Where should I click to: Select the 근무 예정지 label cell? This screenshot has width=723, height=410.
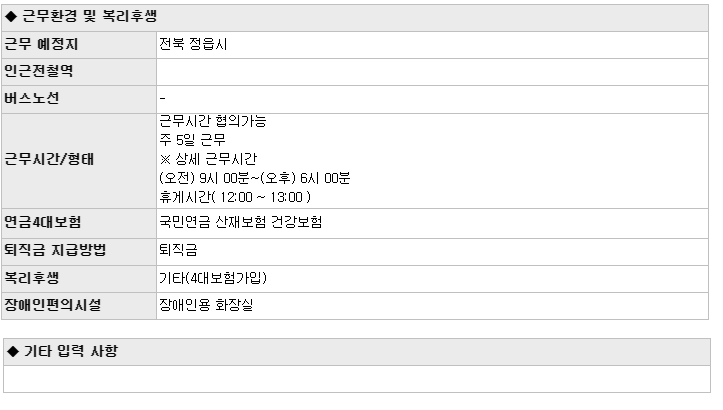click(x=79, y=45)
